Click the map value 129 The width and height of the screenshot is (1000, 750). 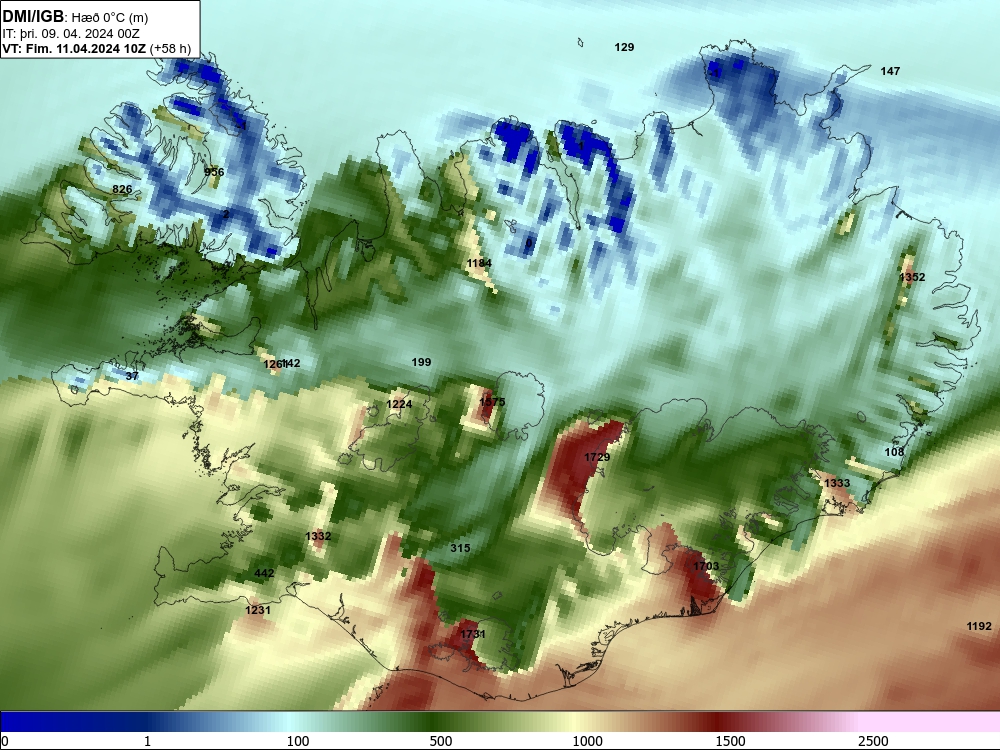click(624, 47)
